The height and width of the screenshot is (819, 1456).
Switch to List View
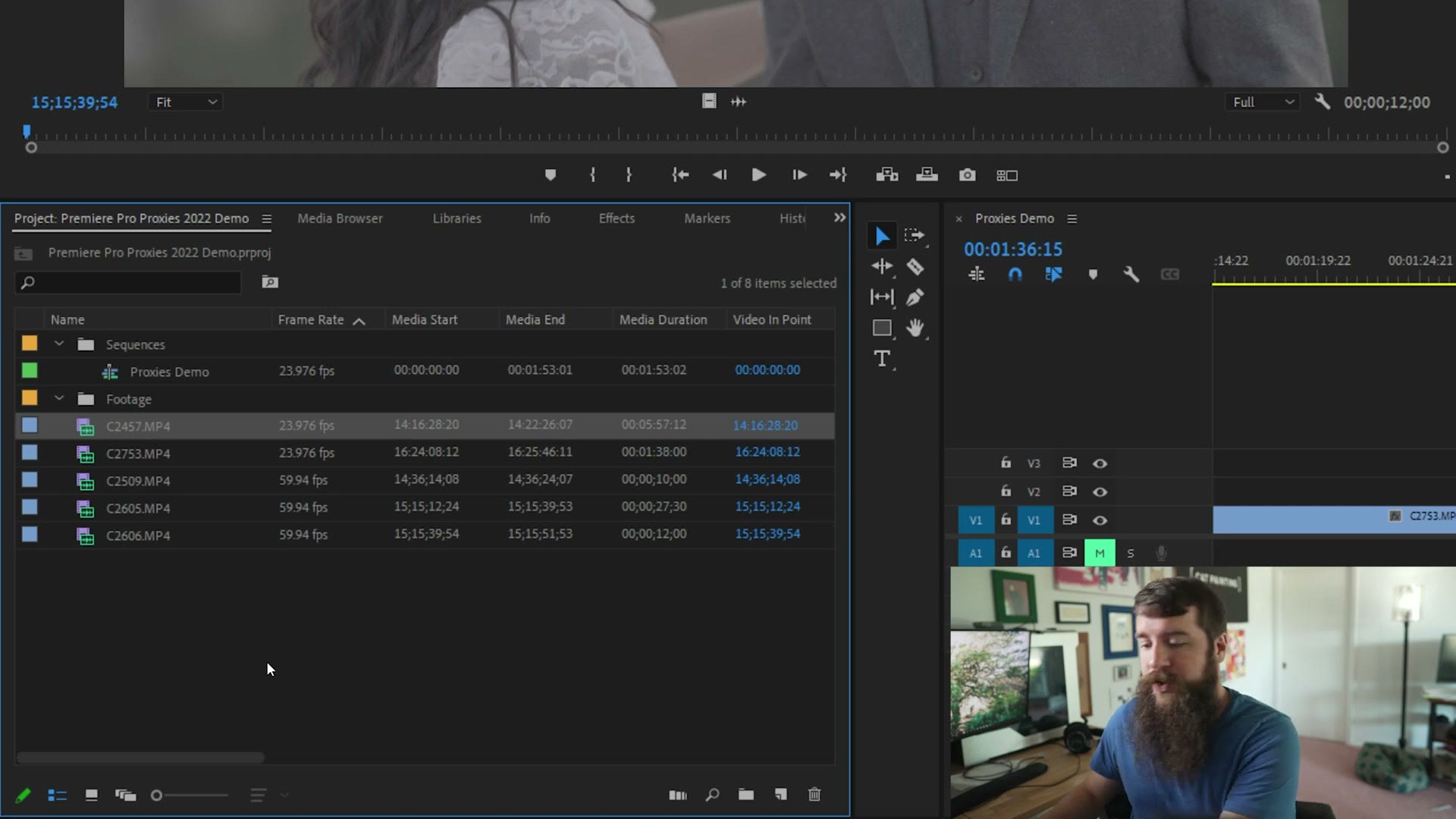[x=58, y=795]
